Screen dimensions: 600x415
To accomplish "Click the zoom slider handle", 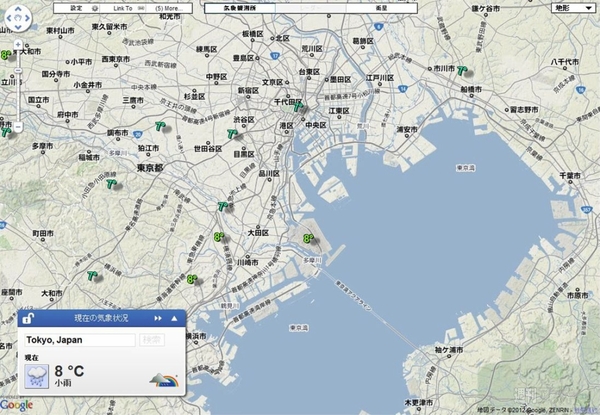I will [18, 70].
